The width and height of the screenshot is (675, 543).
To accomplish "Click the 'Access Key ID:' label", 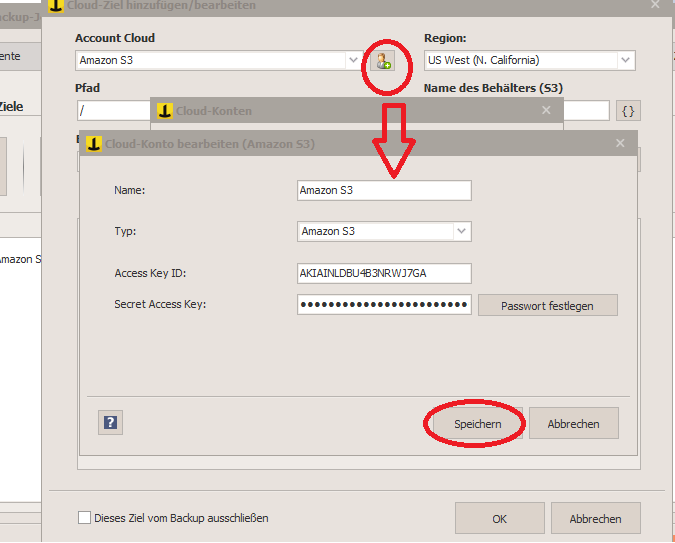I will [150, 273].
